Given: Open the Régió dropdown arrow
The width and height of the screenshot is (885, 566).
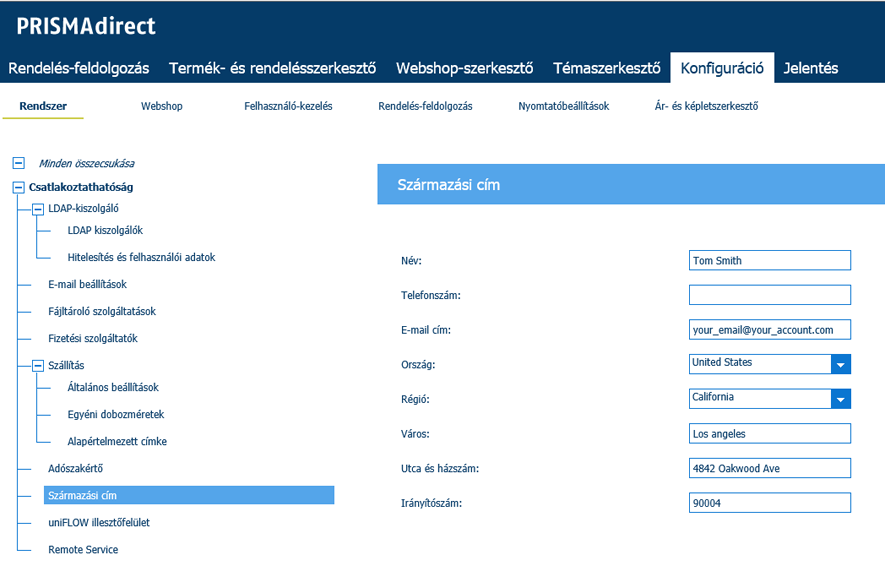Looking at the screenshot, I should tap(840, 399).
